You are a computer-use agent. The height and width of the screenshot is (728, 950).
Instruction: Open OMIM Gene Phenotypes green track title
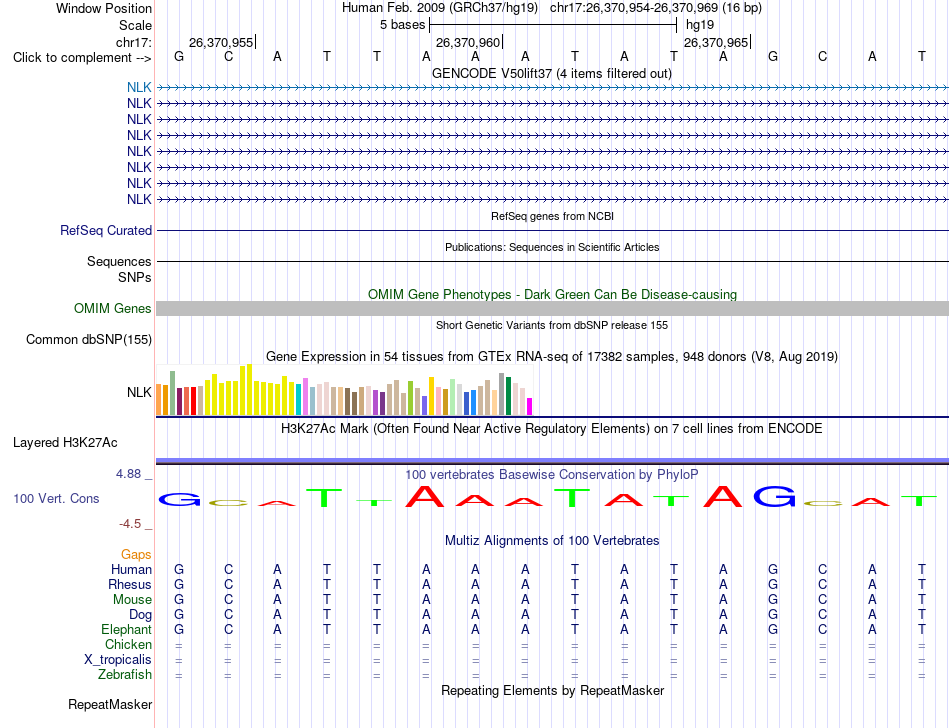(553, 294)
